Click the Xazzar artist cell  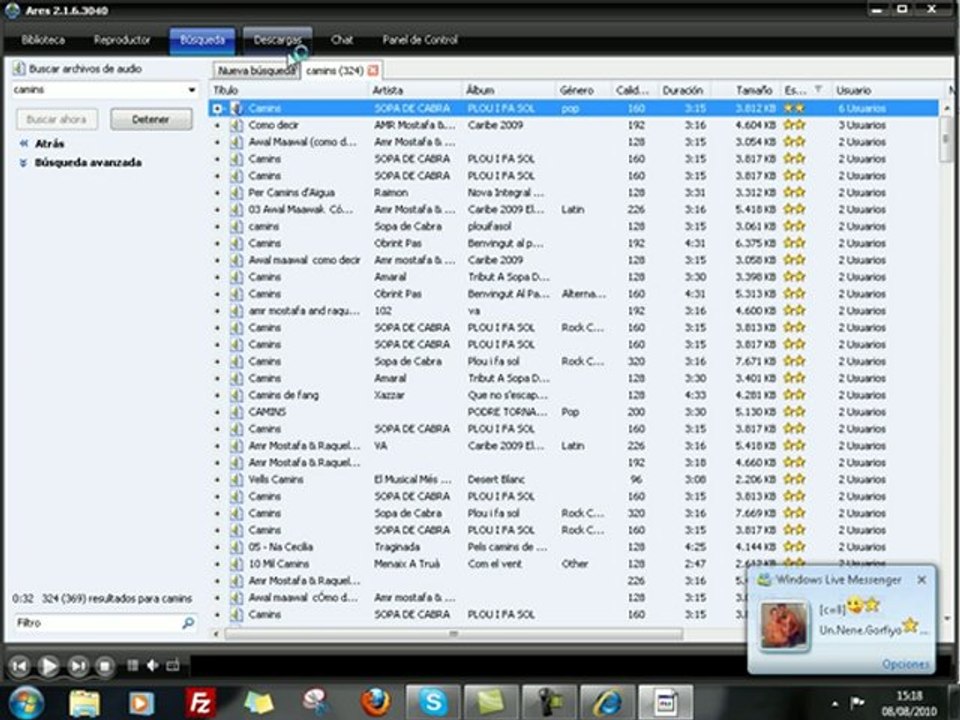coord(389,395)
